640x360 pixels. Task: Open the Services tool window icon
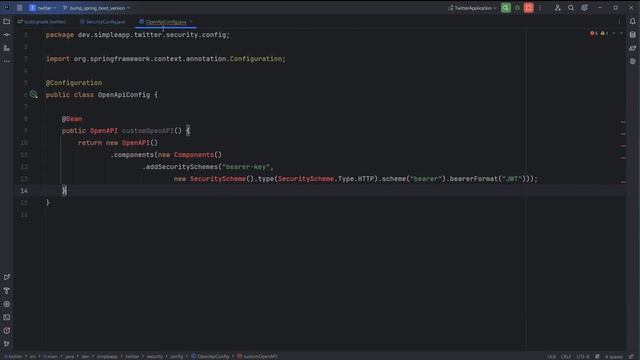coord(7,304)
